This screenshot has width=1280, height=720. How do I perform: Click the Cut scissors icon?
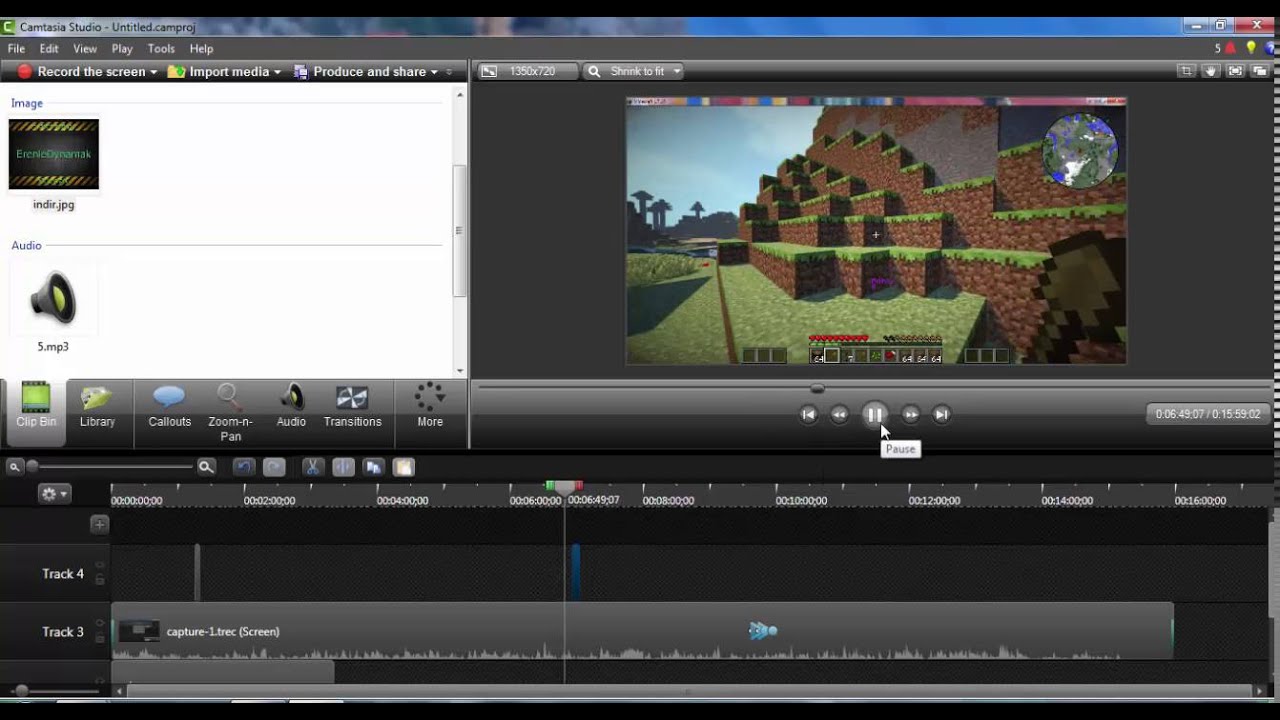click(x=312, y=467)
